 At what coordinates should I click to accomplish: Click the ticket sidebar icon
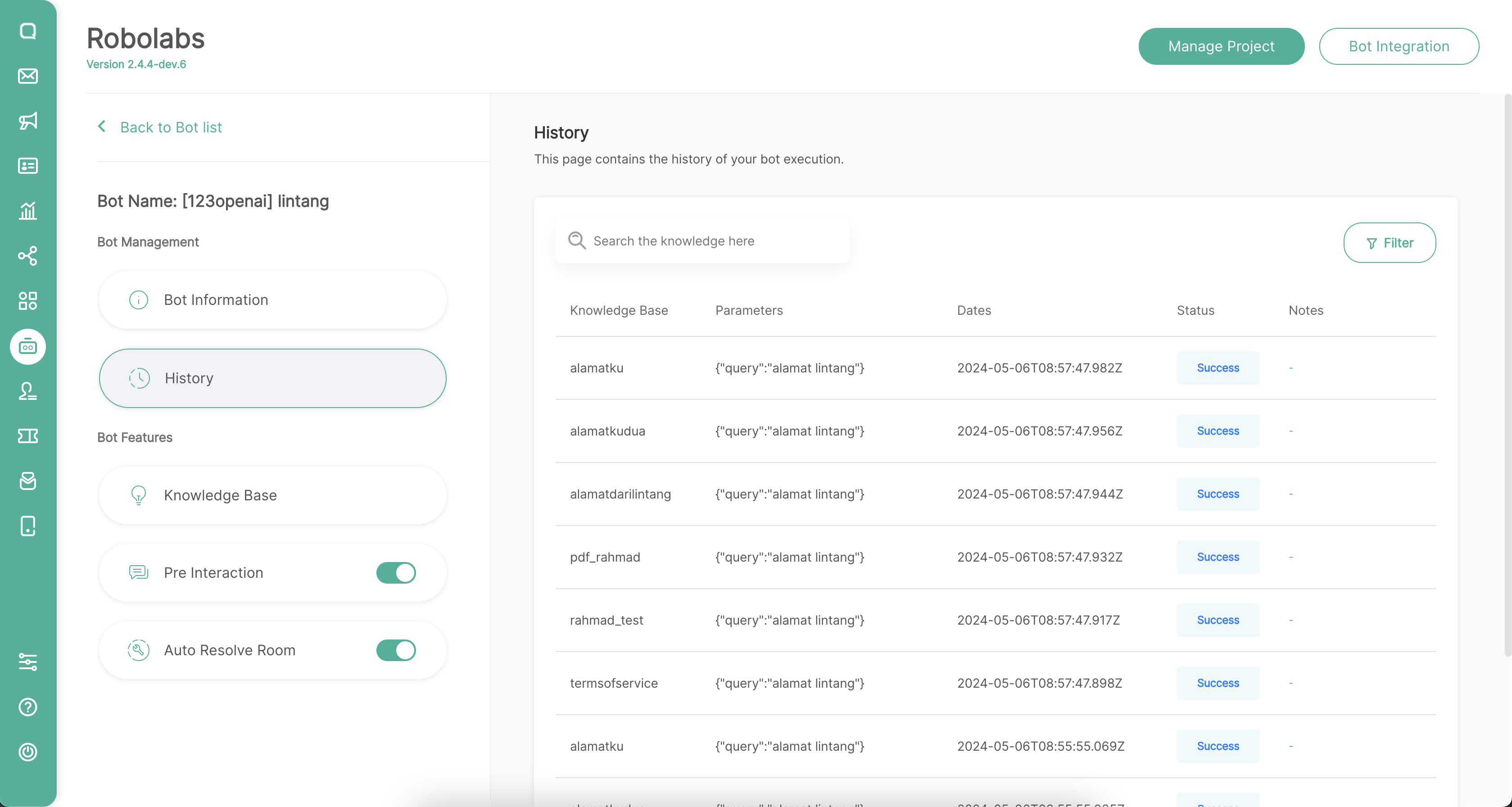point(27,436)
